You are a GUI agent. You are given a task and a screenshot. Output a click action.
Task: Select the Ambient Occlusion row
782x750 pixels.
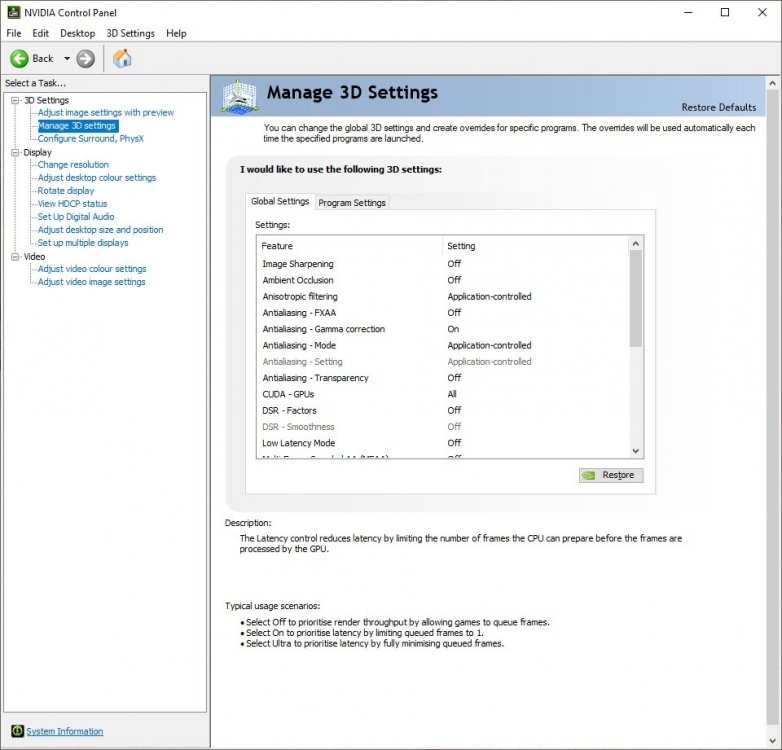(x=442, y=280)
